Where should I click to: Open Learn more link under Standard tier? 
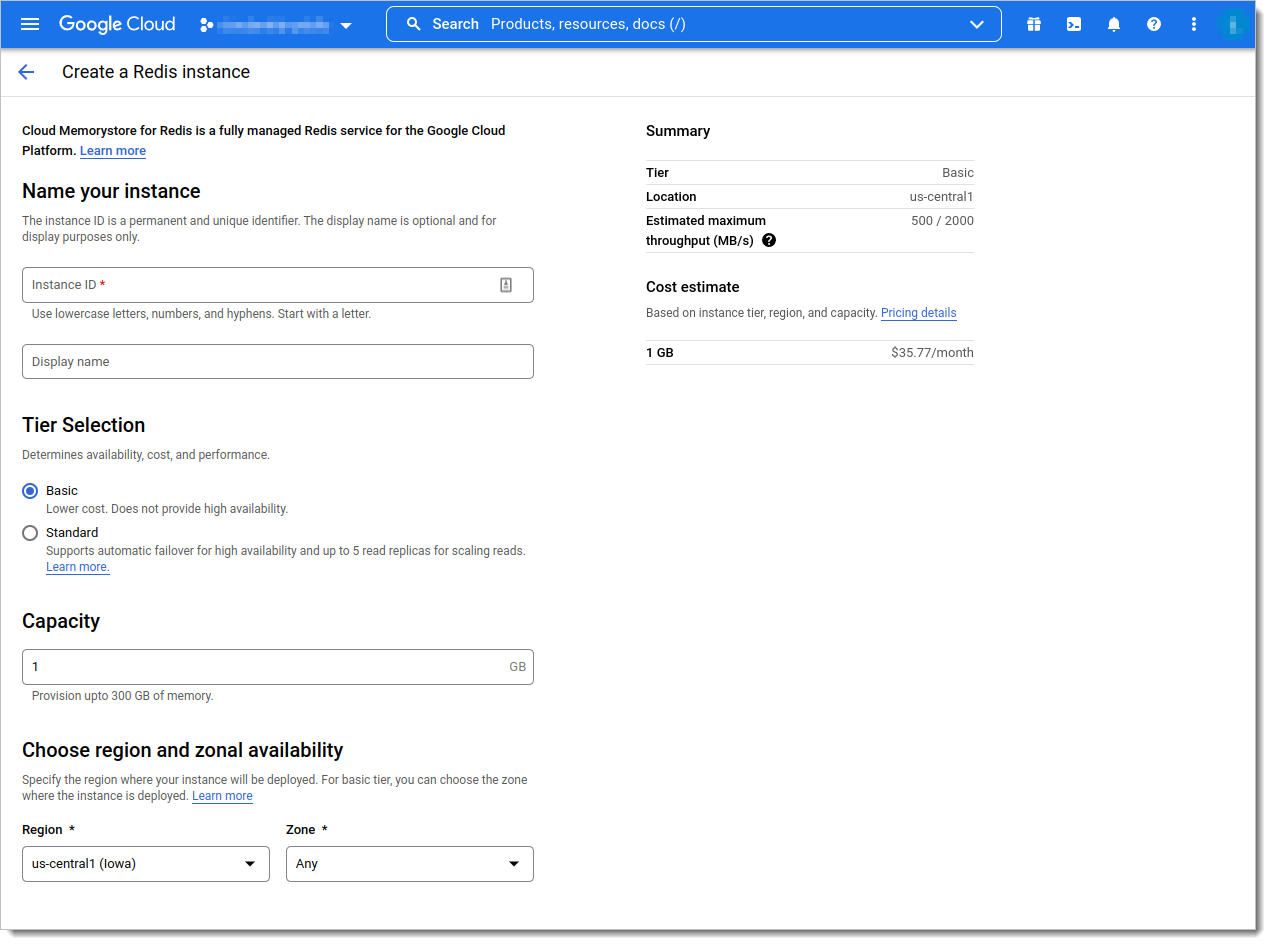pyautogui.click(x=78, y=567)
